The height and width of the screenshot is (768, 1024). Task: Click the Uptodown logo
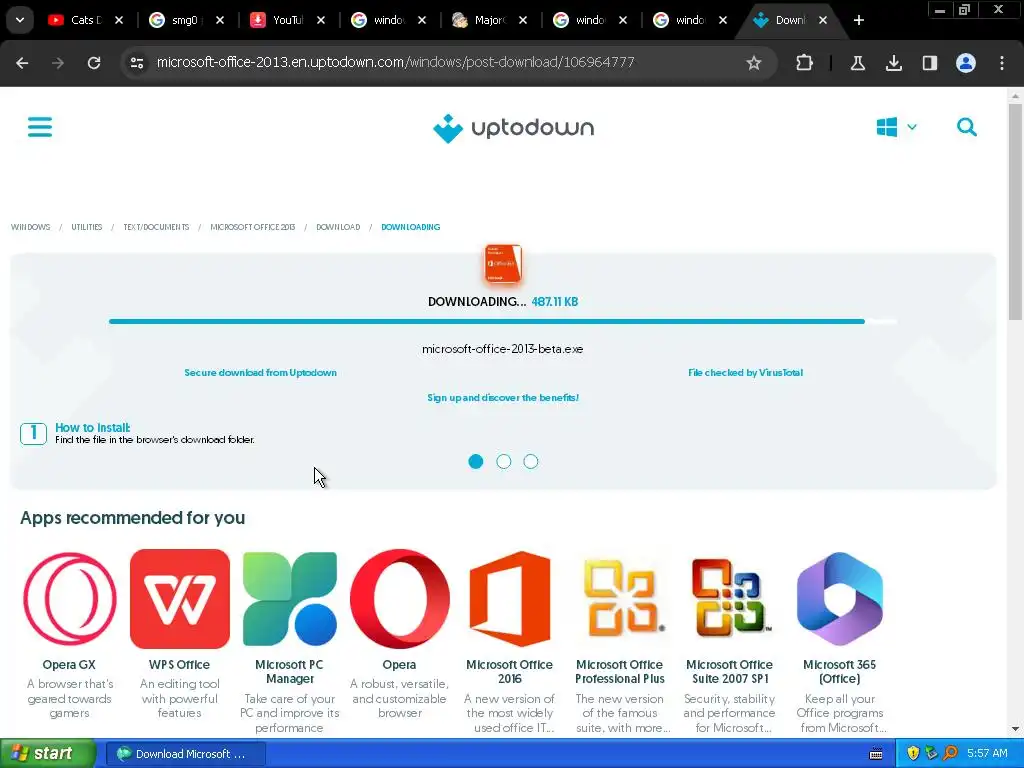[x=513, y=128]
